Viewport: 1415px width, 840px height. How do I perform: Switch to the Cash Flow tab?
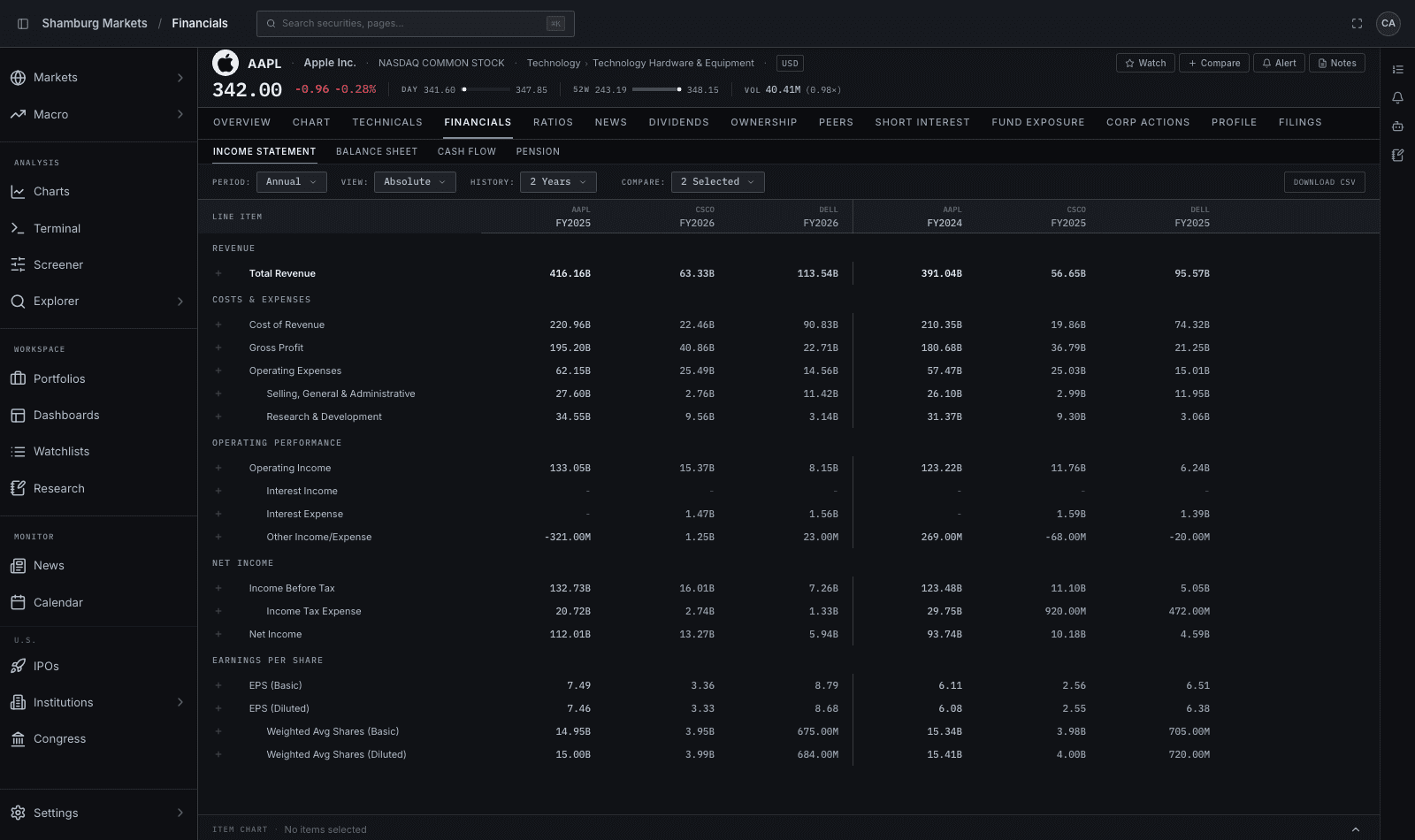tap(467, 152)
